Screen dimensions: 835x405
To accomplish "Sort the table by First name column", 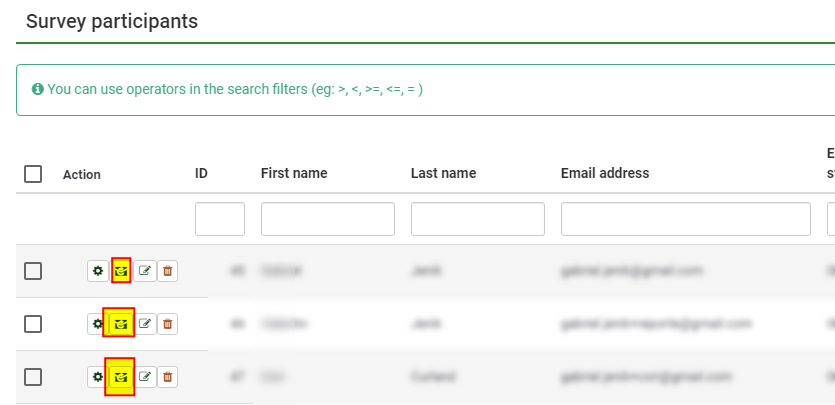I will point(294,173).
